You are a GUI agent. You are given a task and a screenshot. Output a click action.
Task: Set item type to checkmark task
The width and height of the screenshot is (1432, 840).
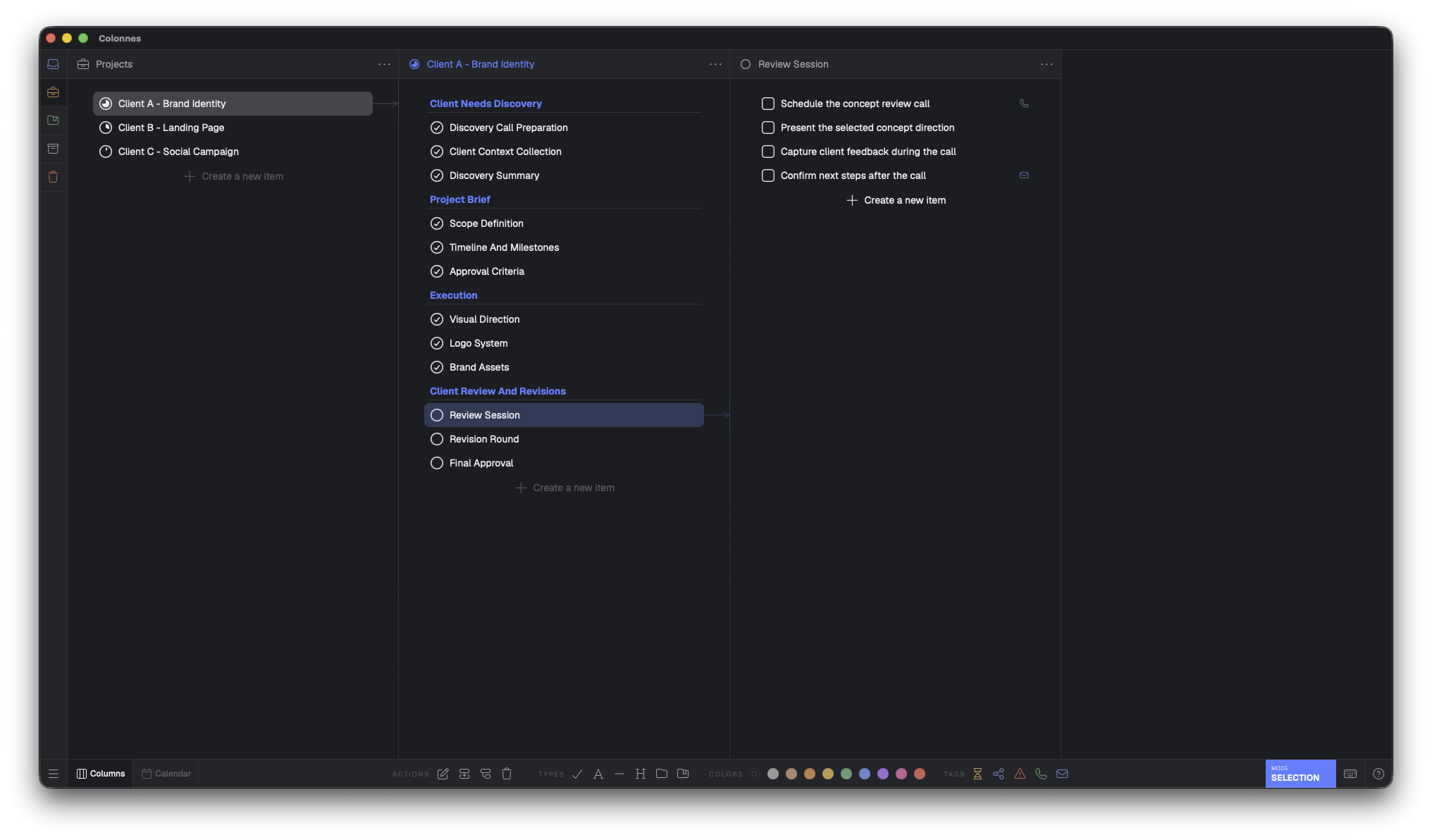pyautogui.click(x=577, y=774)
